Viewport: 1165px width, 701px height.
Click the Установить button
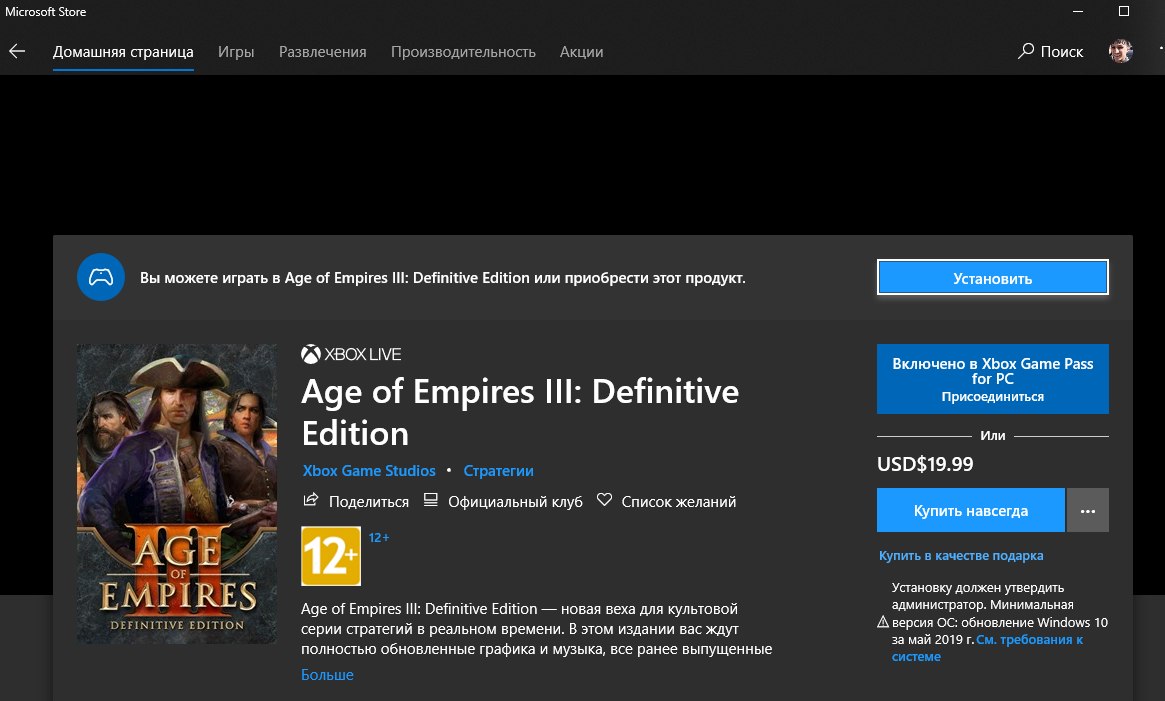coord(993,277)
